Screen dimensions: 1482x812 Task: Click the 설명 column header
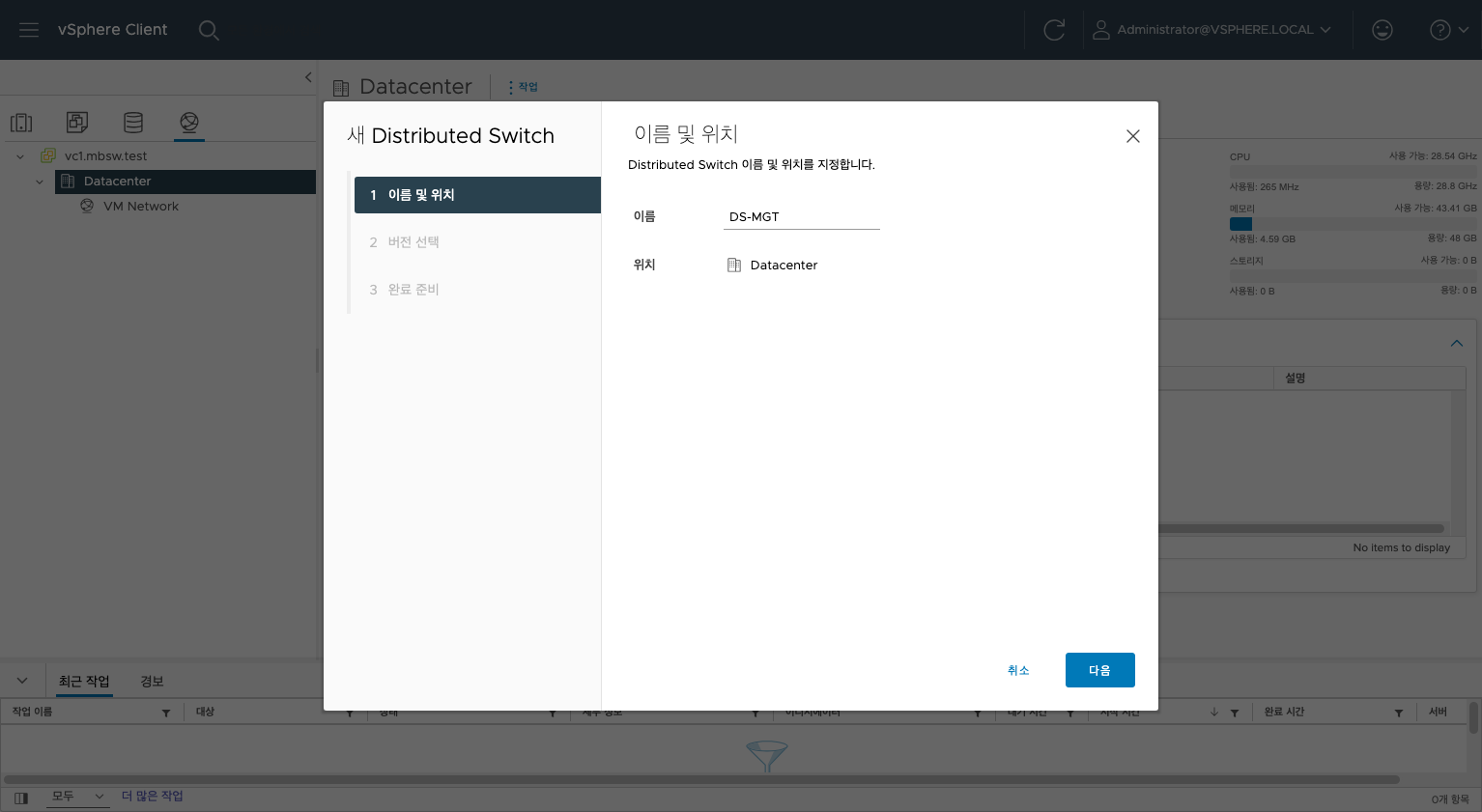pyautogui.click(x=1296, y=378)
